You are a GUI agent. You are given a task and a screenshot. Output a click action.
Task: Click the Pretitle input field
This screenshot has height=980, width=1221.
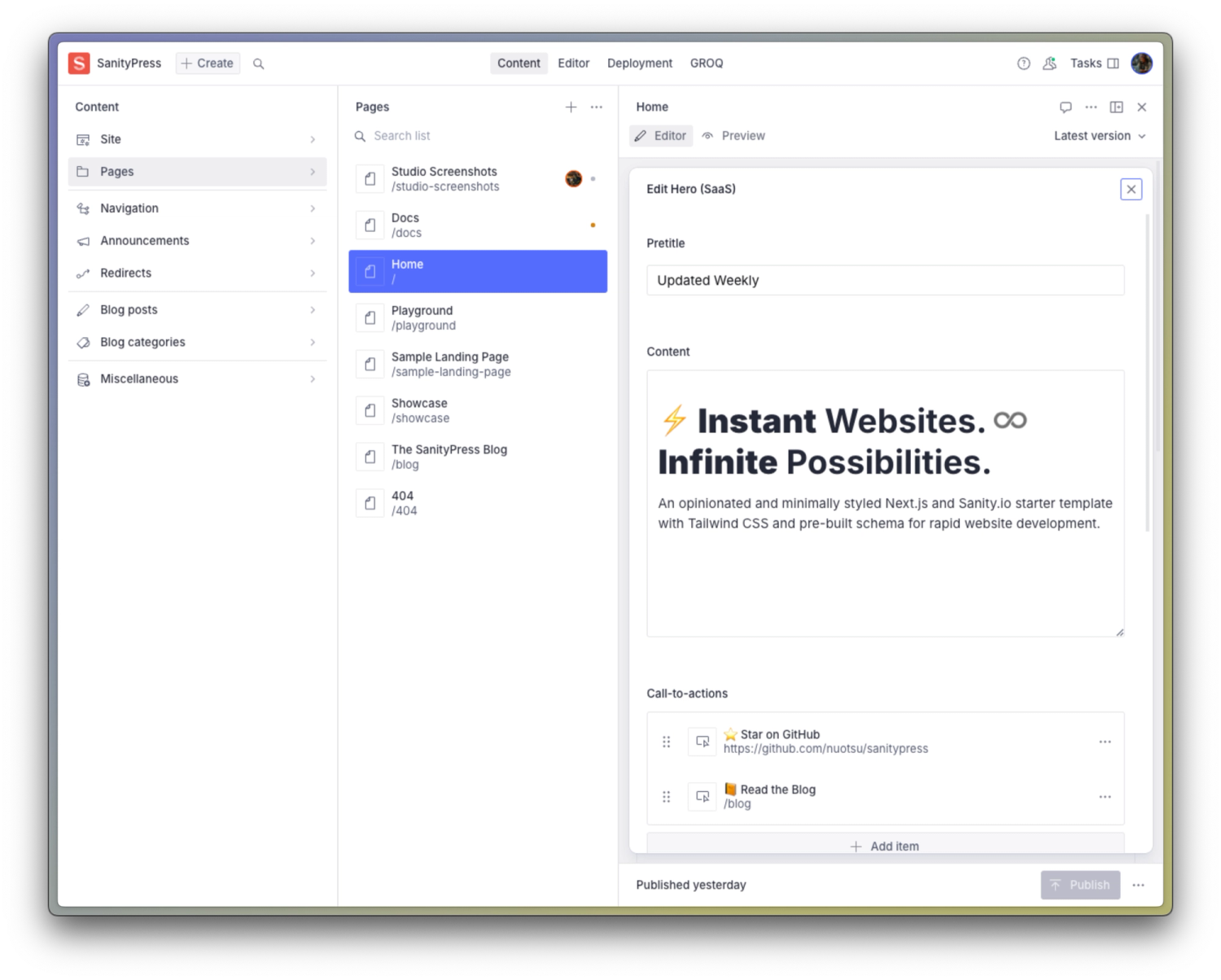point(885,280)
